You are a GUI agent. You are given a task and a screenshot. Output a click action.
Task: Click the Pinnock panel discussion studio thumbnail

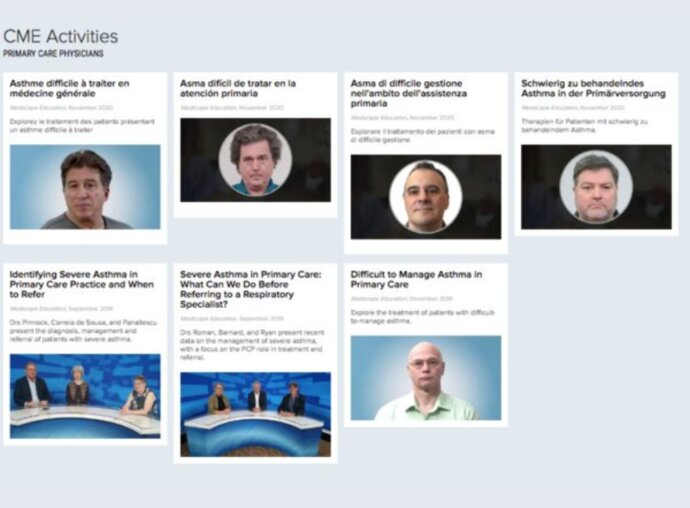(x=85, y=396)
